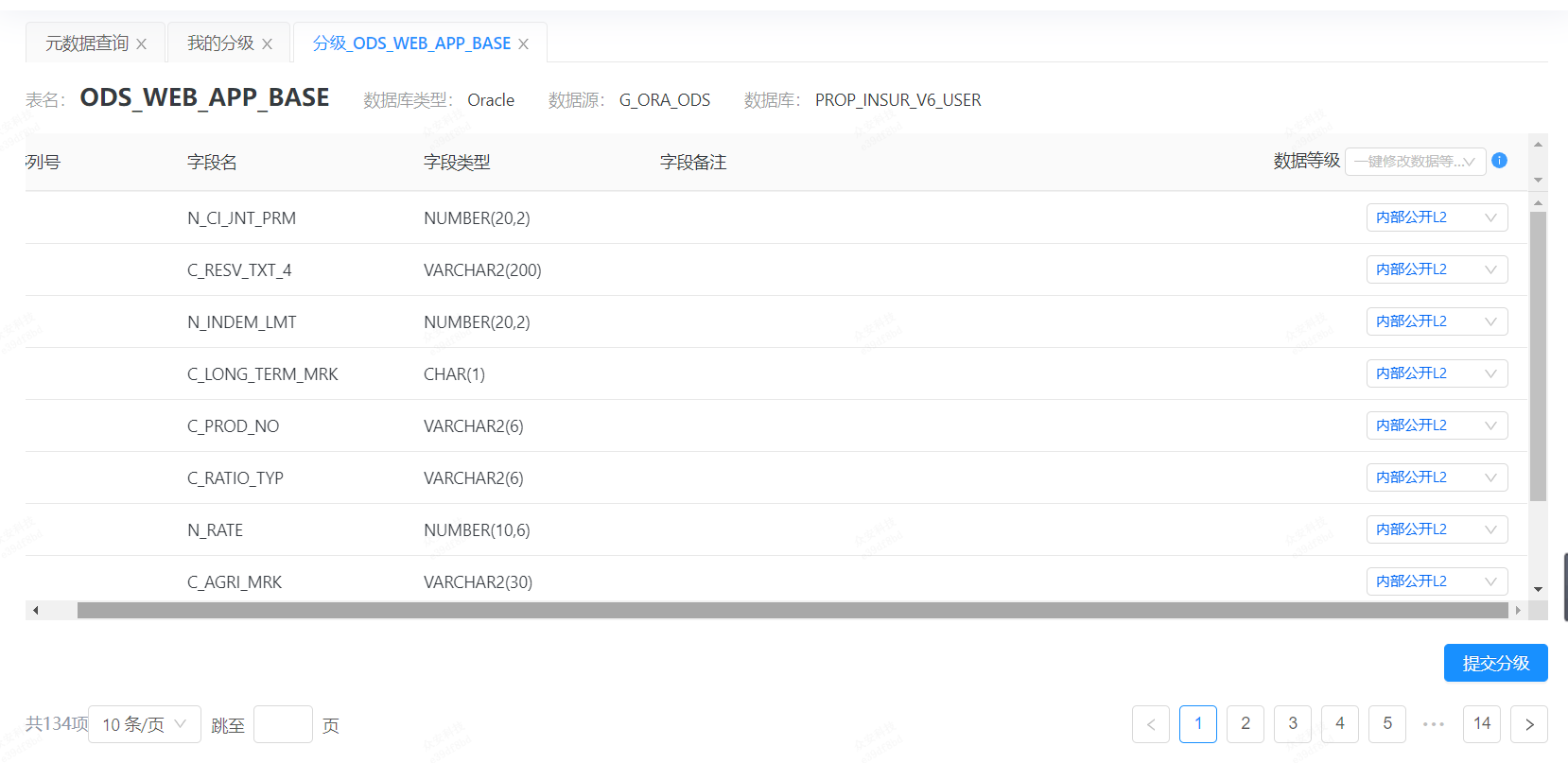Screen dimensions: 1568x763
Task: Open data level dropdown for C_RESV_TXT_4
Action: [1437, 269]
